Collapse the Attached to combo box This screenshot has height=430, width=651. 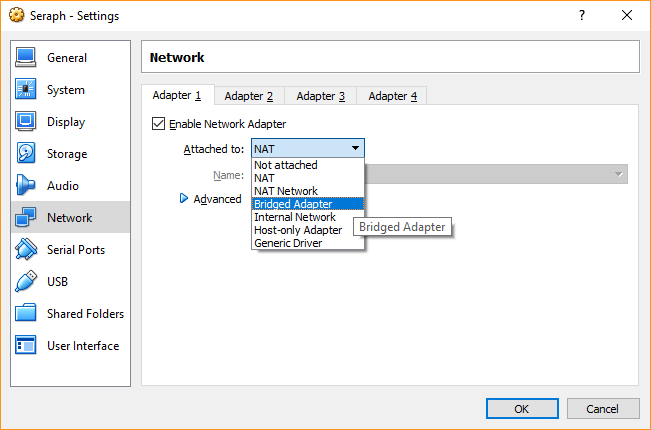tap(308, 149)
